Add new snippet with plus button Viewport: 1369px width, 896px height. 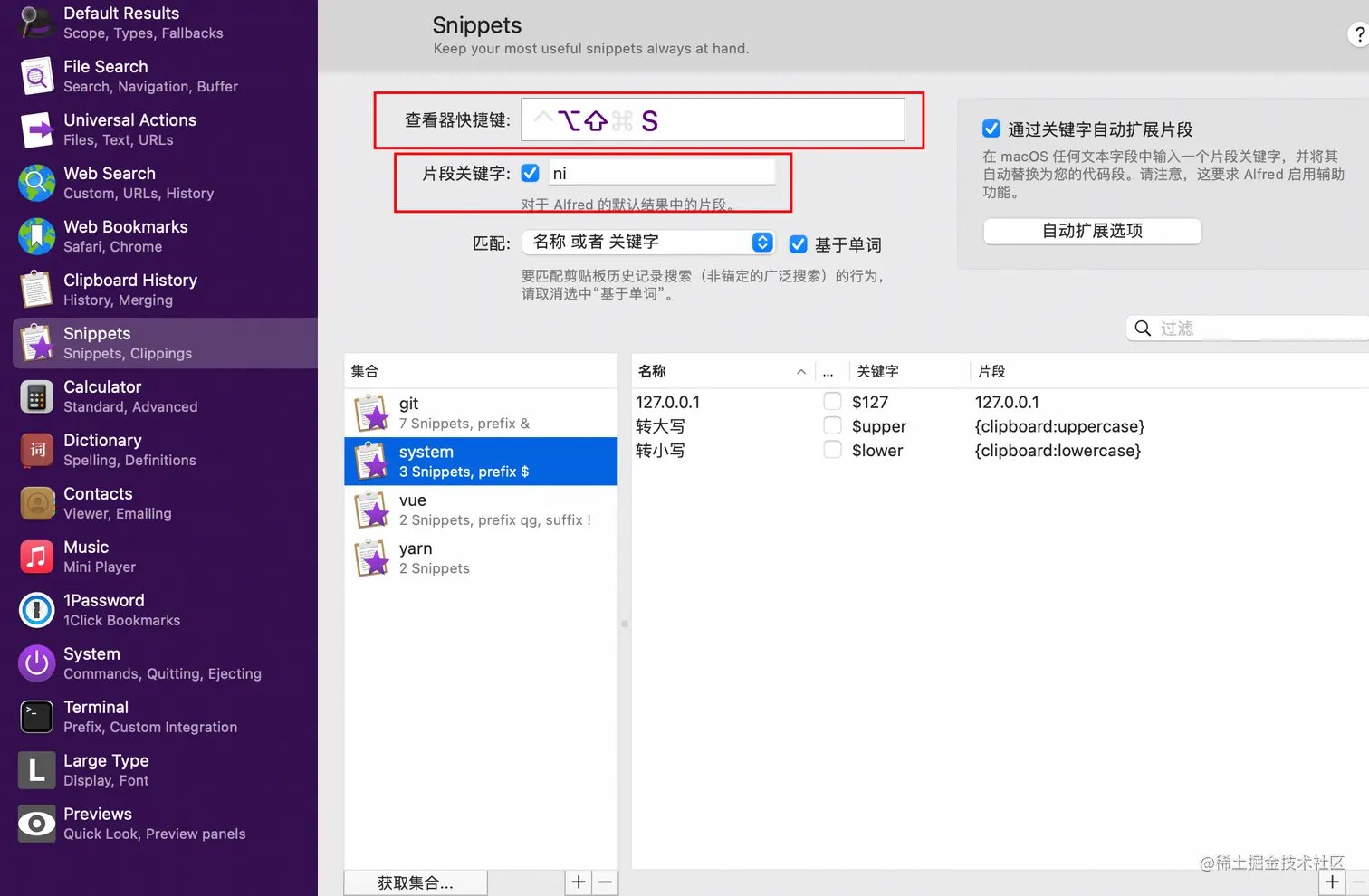pos(1332,882)
